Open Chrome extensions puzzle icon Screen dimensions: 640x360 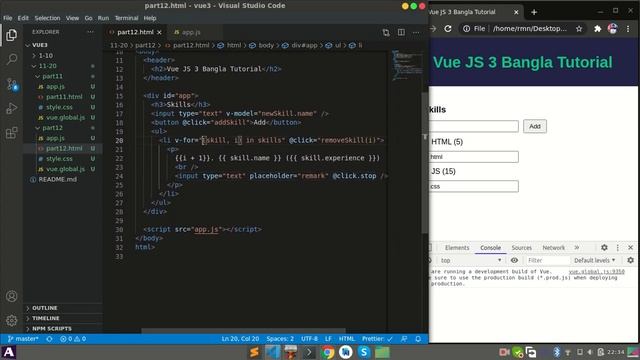pos(598,29)
